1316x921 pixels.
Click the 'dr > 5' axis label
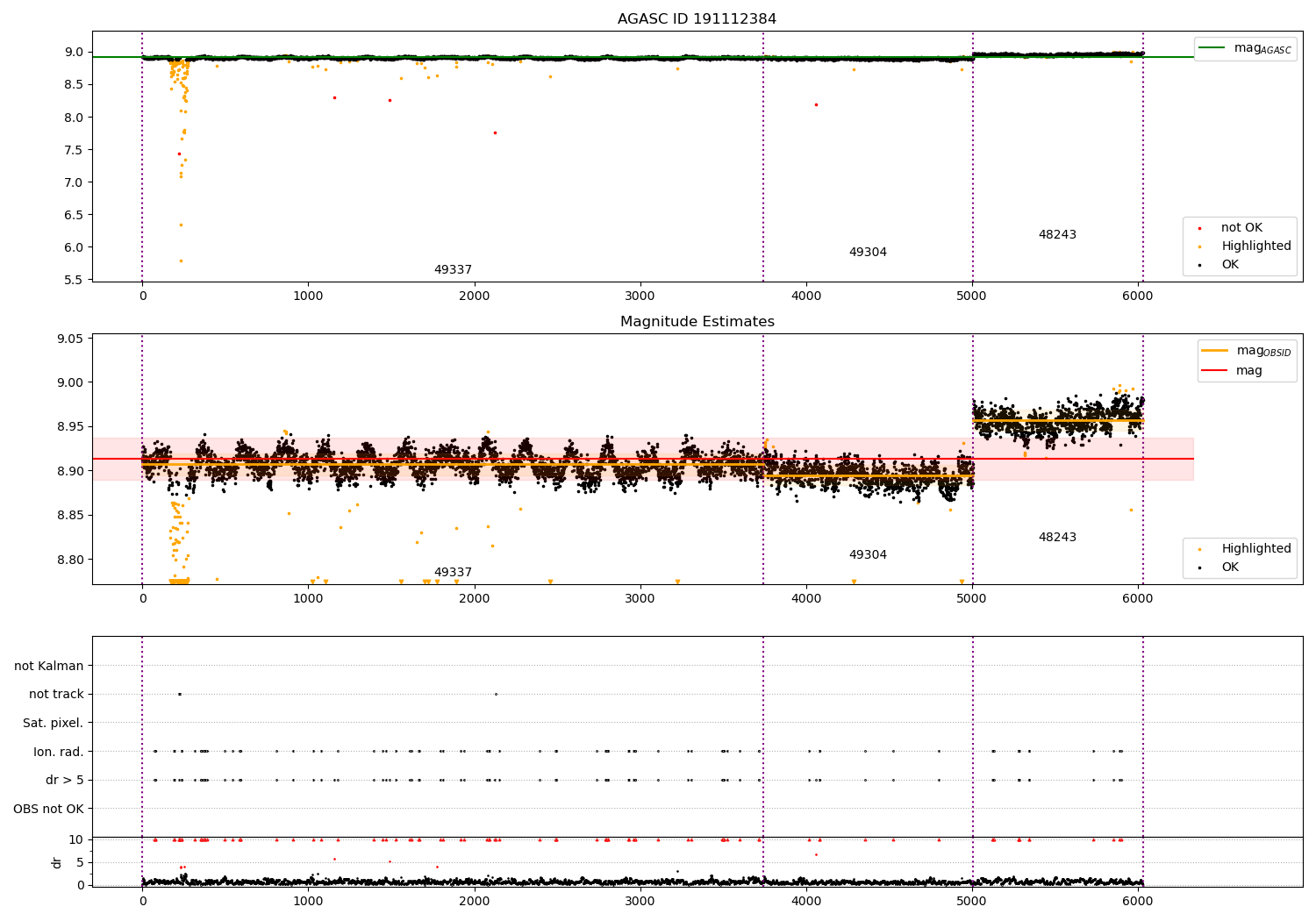point(65,781)
